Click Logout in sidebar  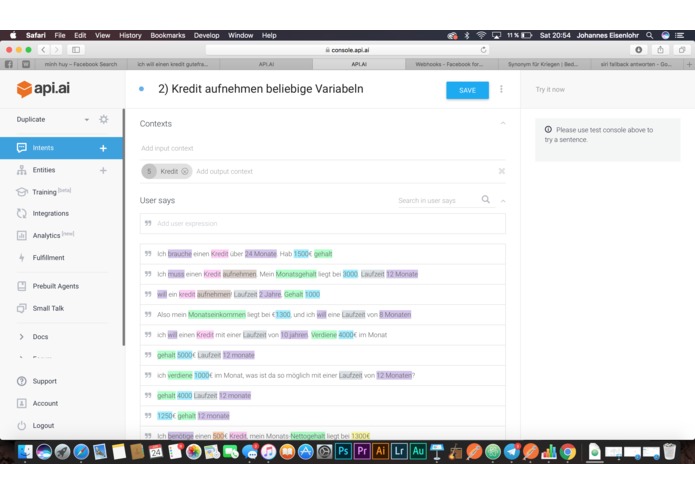[43, 425]
